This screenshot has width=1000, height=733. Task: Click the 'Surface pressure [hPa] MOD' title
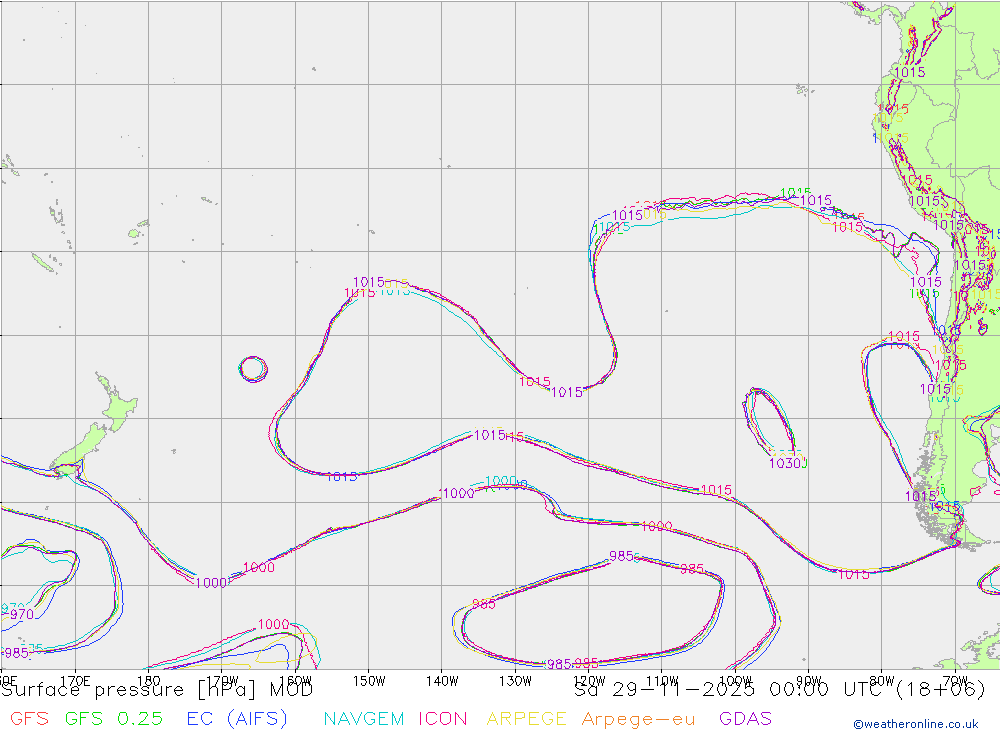(x=157, y=690)
